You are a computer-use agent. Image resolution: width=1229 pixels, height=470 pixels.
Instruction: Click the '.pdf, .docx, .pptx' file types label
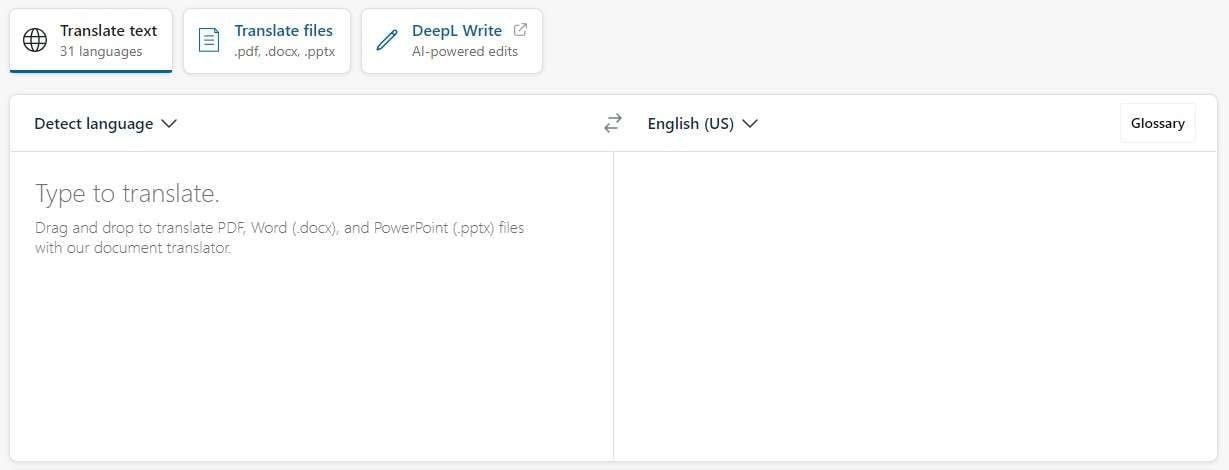pyautogui.click(x=284, y=52)
